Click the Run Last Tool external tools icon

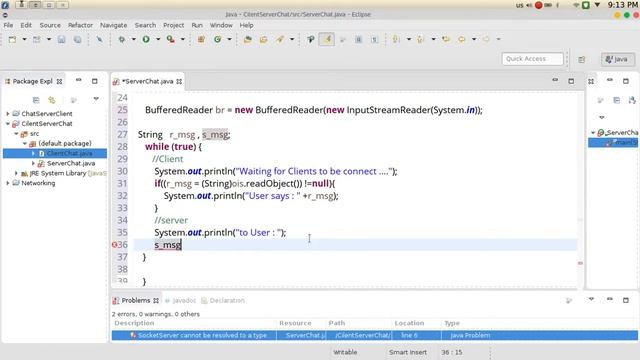pyautogui.click(x=171, y=39)
